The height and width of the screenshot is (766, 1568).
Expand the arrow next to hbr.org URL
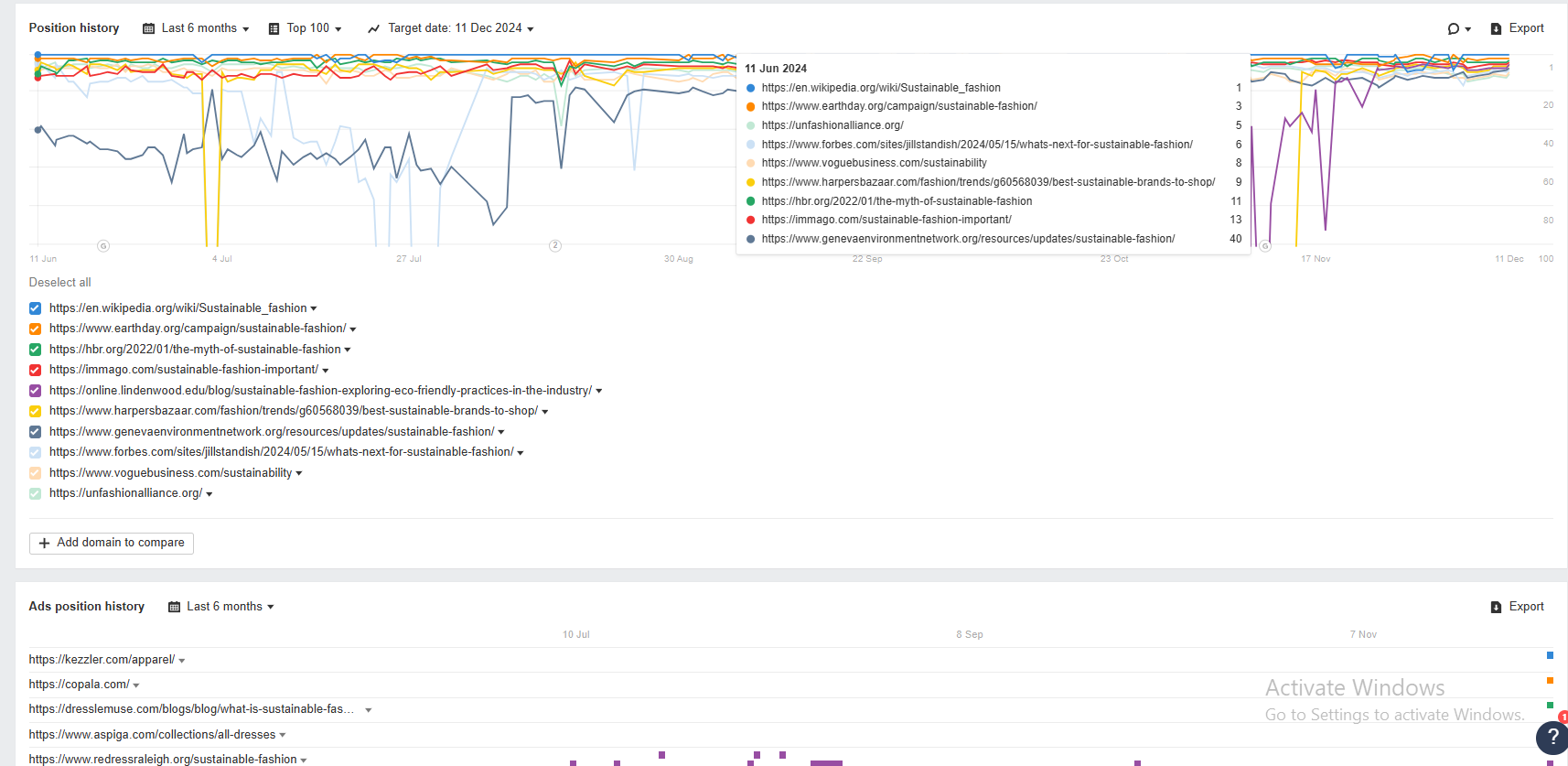pos(348,351)
